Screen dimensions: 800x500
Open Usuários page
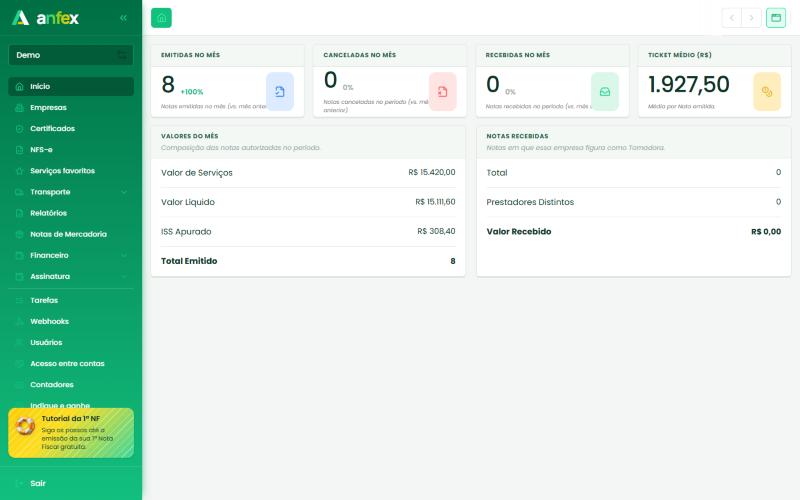coord(71,342)
